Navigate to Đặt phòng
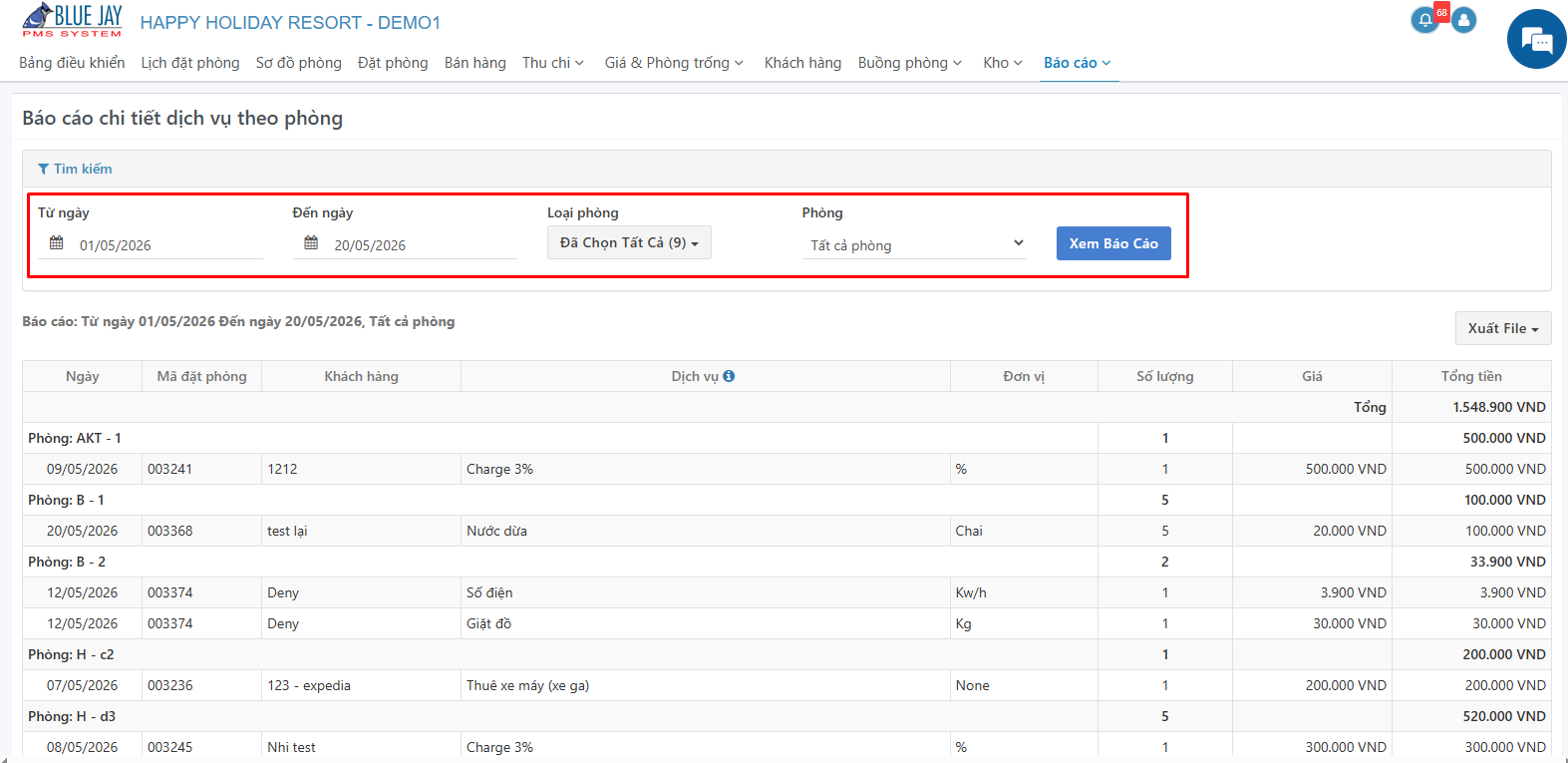The width and height of the screenshot is (1568, 763). (x=393, y=63)
